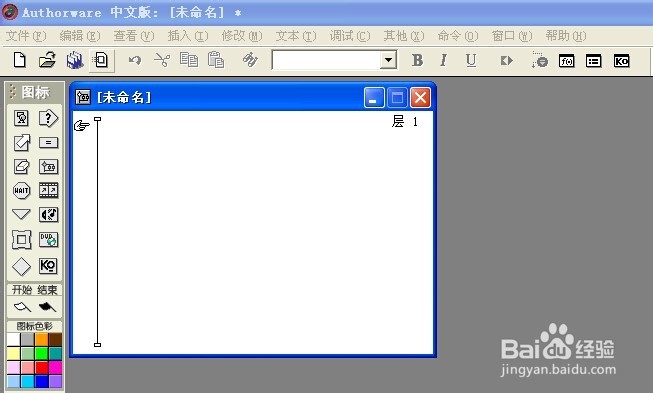The width and height of the screenshot is (653, 393).
Task: Open the 编辑(E) menu
Action: point(80,36)
